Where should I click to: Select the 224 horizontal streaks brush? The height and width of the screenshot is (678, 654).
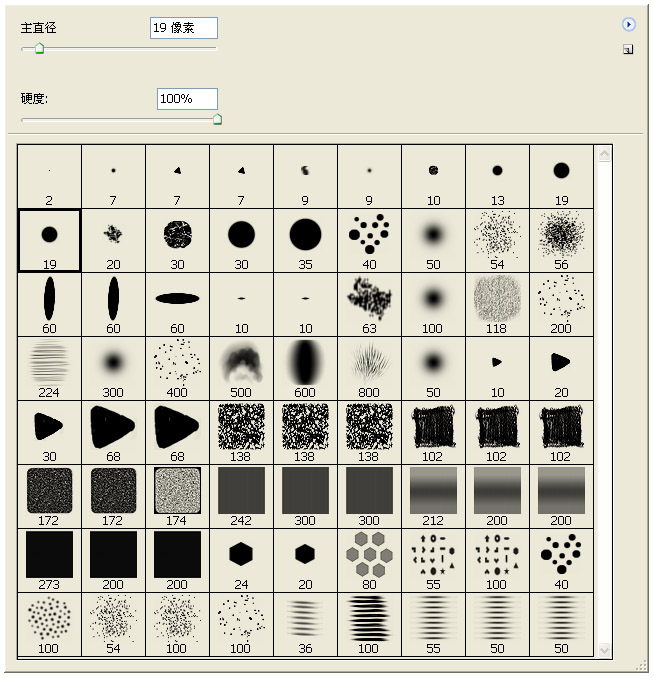(x=49, y=368)
